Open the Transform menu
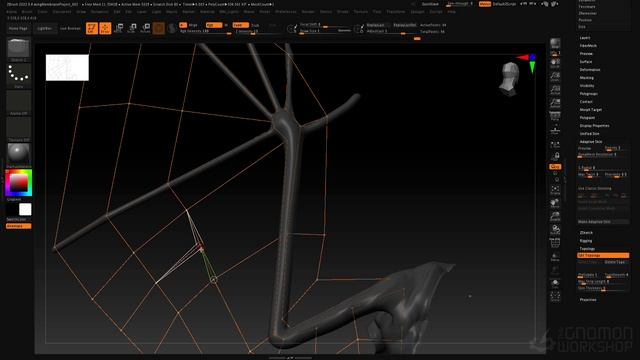This screenshot has width=640, height=360. click(396, 12)
